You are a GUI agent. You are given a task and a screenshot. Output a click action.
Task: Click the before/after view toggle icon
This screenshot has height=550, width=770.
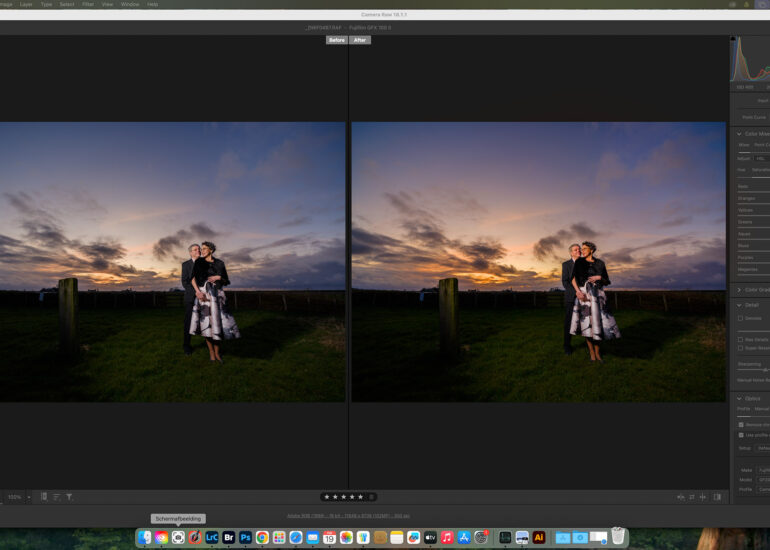pos(681,497)
